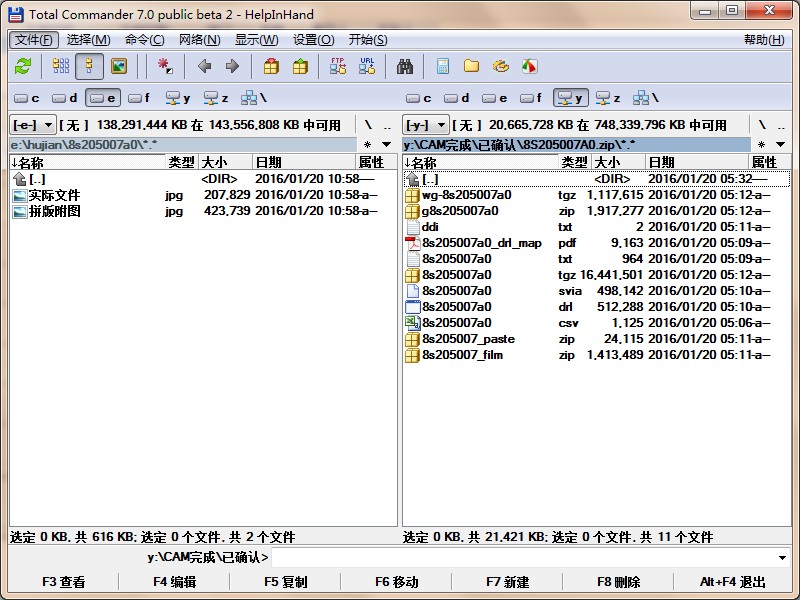Sort left panel by 大小 column
The image size is (800, 600).
(226, 163)
